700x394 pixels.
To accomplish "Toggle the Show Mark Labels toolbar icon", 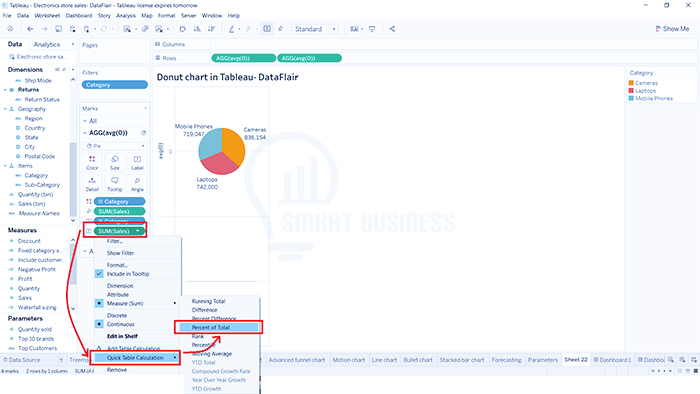I will pos(267,29).
